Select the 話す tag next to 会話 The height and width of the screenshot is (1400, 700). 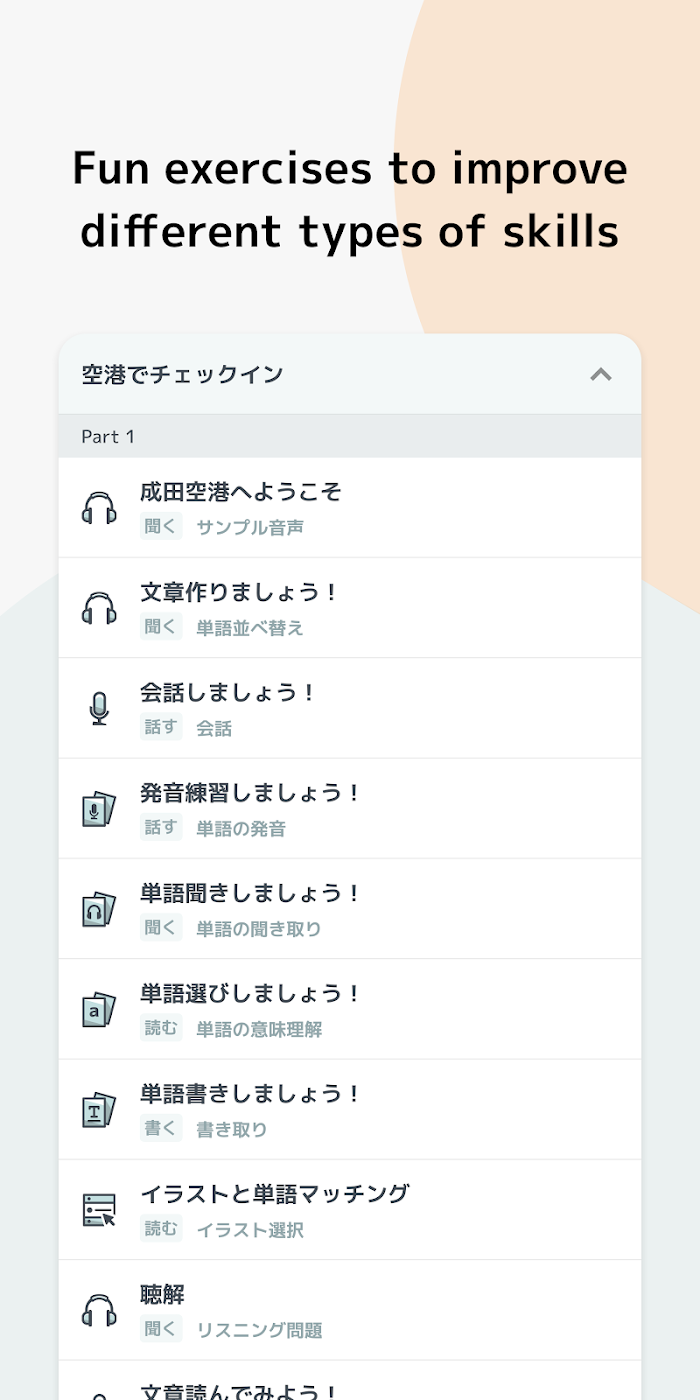[161, 727]
